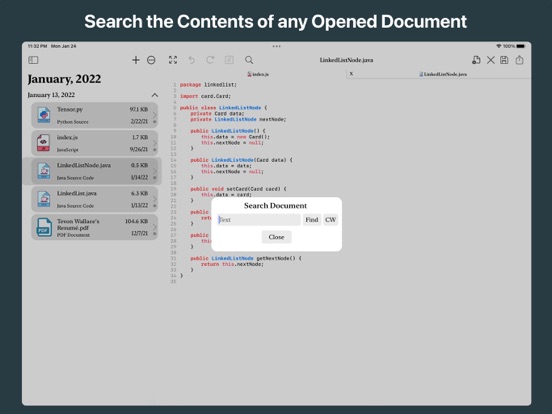The image size is (552, 414).
Task: Select the Tevon Wallace's Resumé.pdf name
Action: (78, 224)
